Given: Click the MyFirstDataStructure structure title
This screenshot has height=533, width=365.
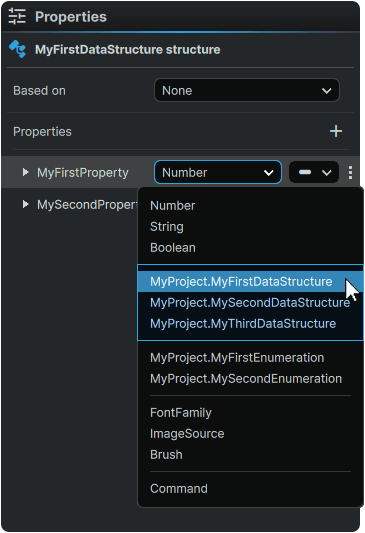Looking at the screenshot, I should 128,50.
